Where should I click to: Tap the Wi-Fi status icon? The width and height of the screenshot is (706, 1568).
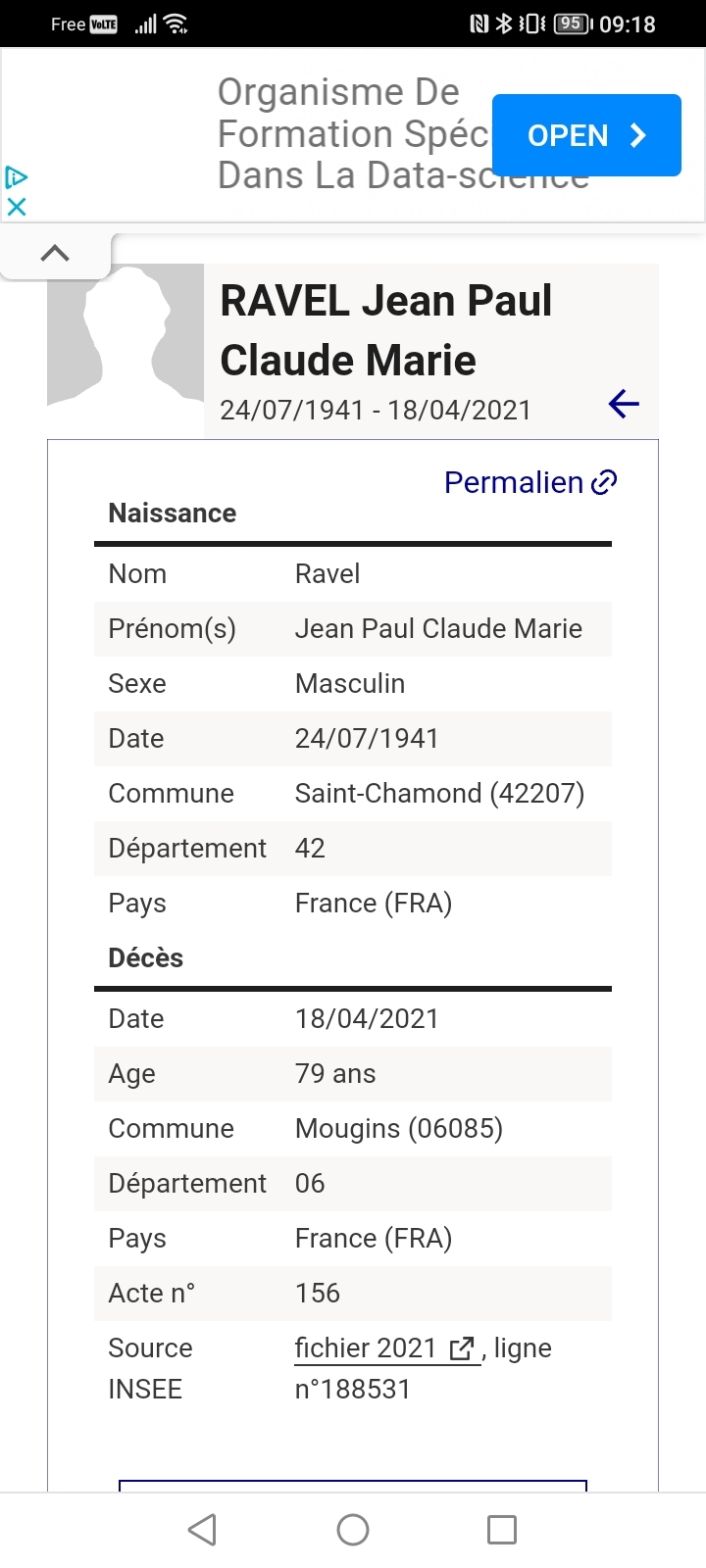coord(176,24)
